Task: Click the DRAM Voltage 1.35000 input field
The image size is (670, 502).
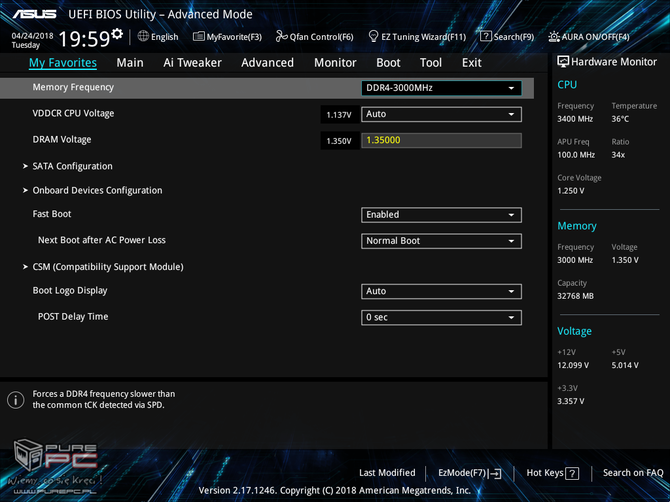Action: (441, 141)
